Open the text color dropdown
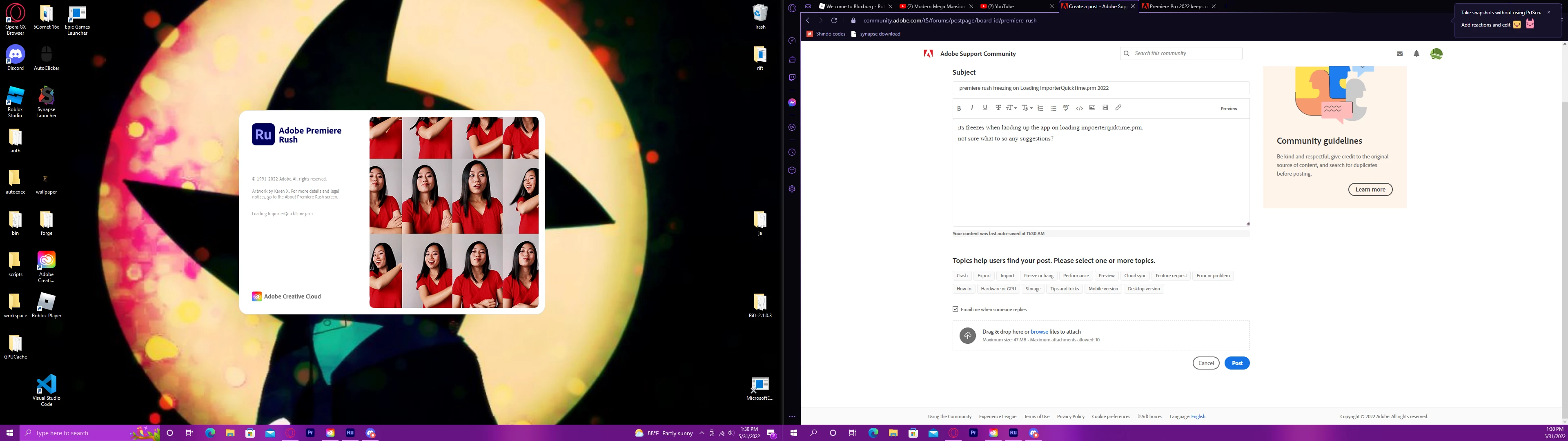The height and width of the screenshot is (441, 1568). click(1027, 108)
